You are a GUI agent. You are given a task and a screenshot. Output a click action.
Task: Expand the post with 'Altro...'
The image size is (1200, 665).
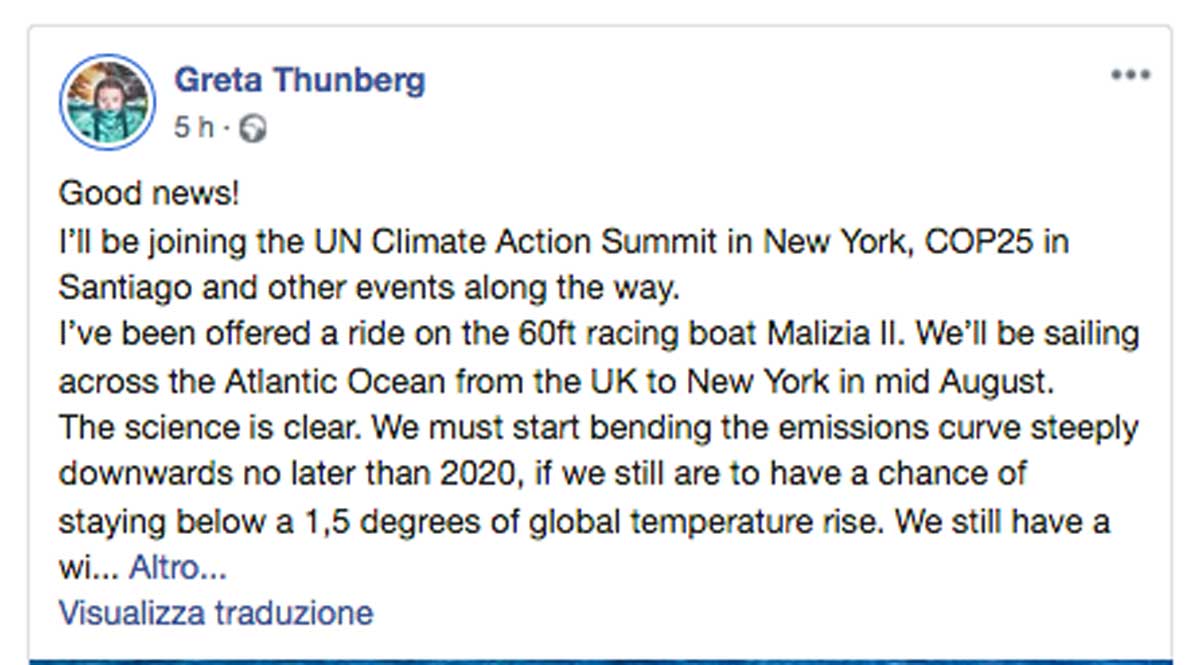pos(177,568)
